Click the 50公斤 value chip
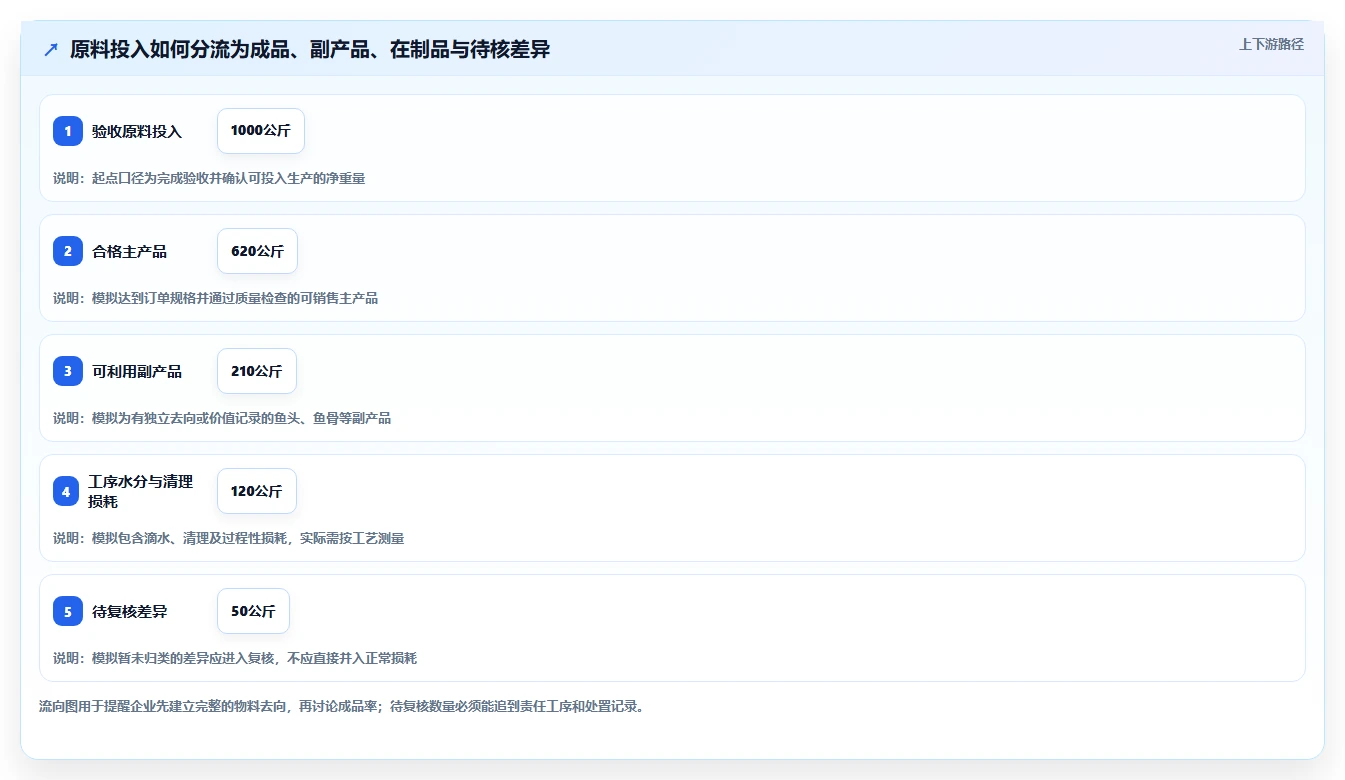 tap(253, 611)
